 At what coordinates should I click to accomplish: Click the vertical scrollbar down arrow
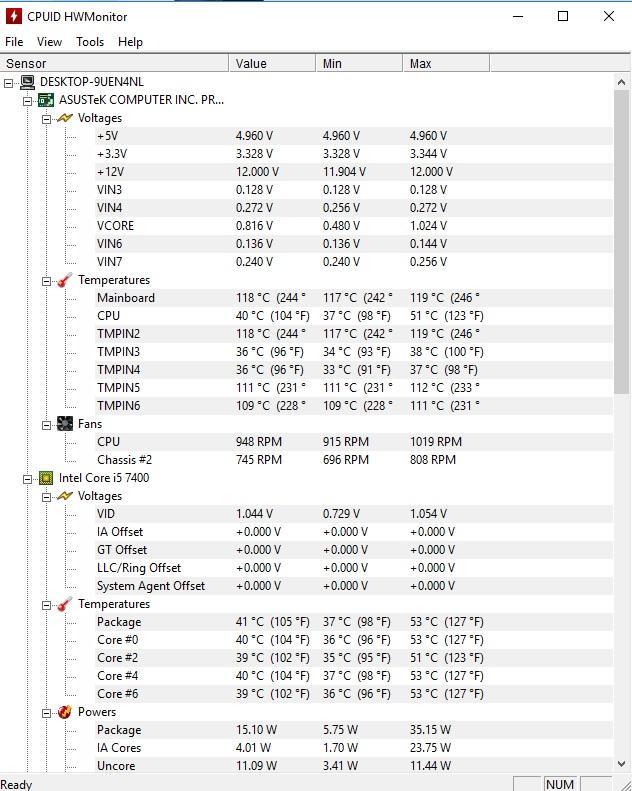tap(621, 764)
